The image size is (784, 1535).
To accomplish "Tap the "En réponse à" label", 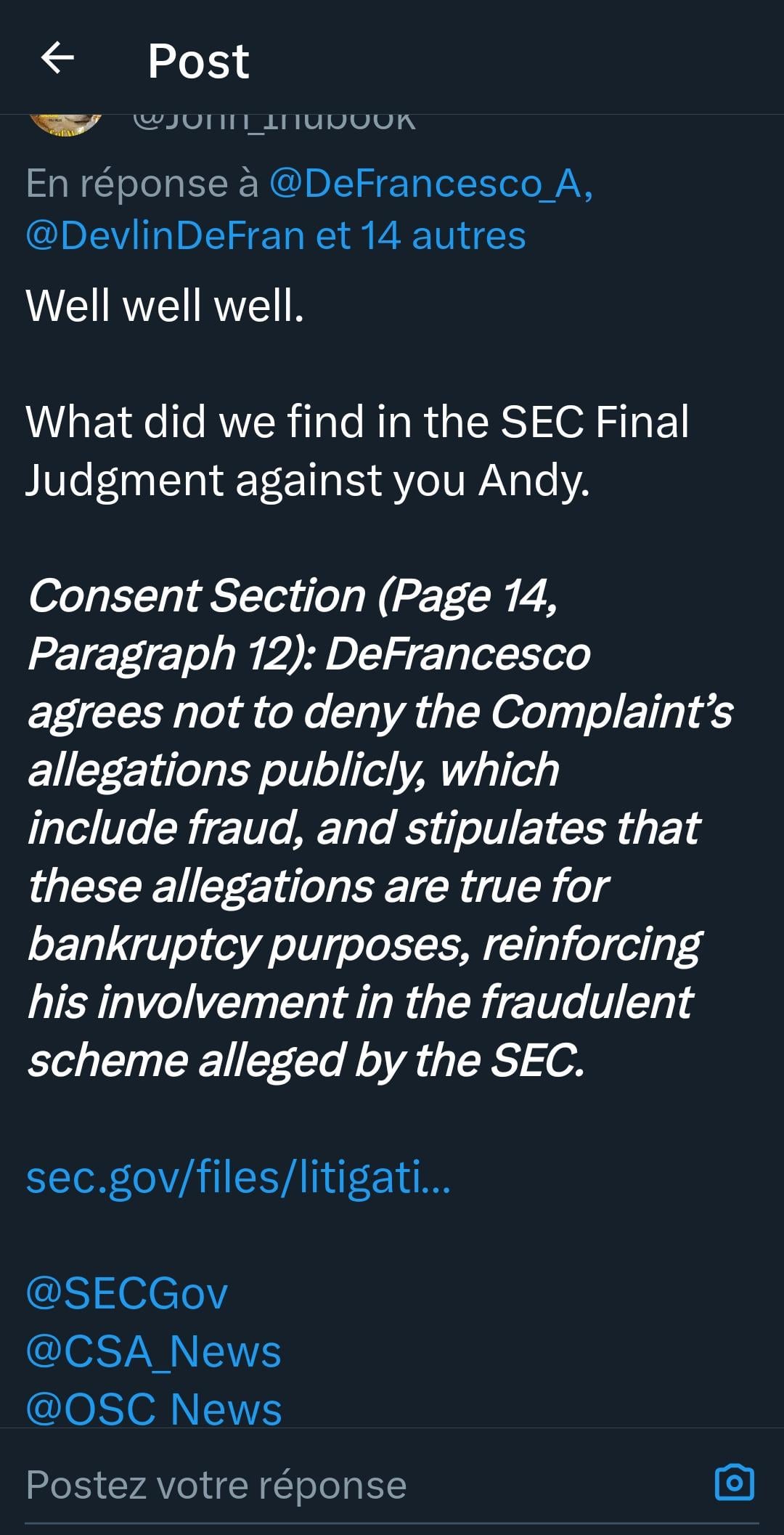I will click(x=142, y=184).
